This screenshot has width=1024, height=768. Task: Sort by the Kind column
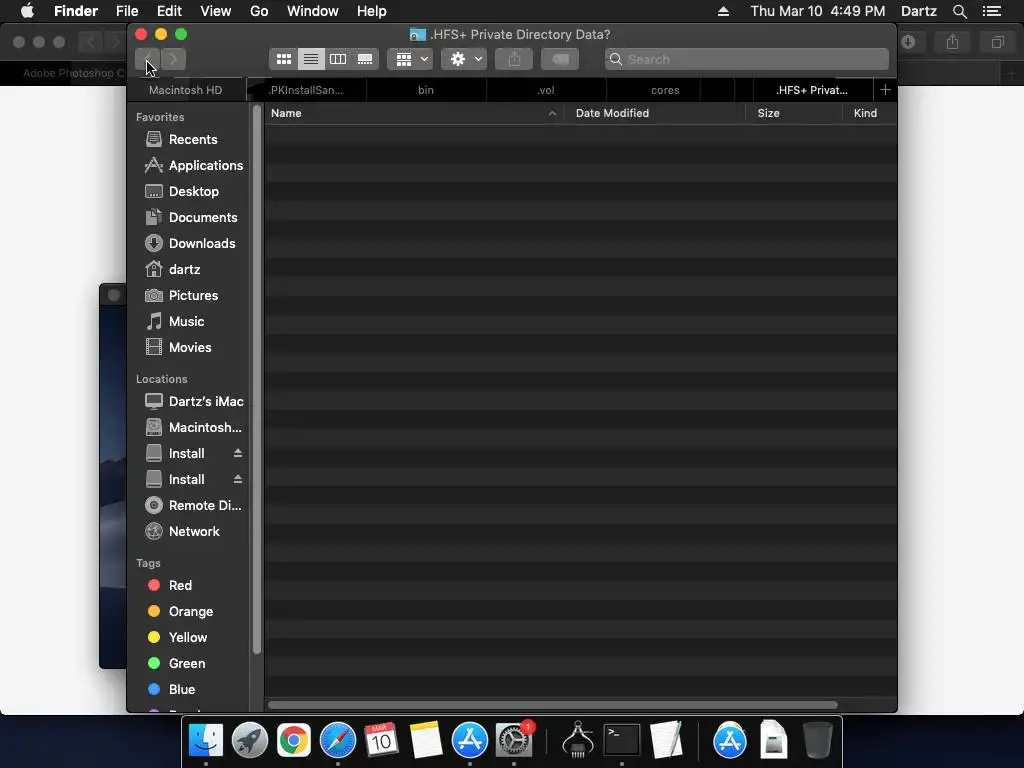pyautogui.click(x=869, y=113)
